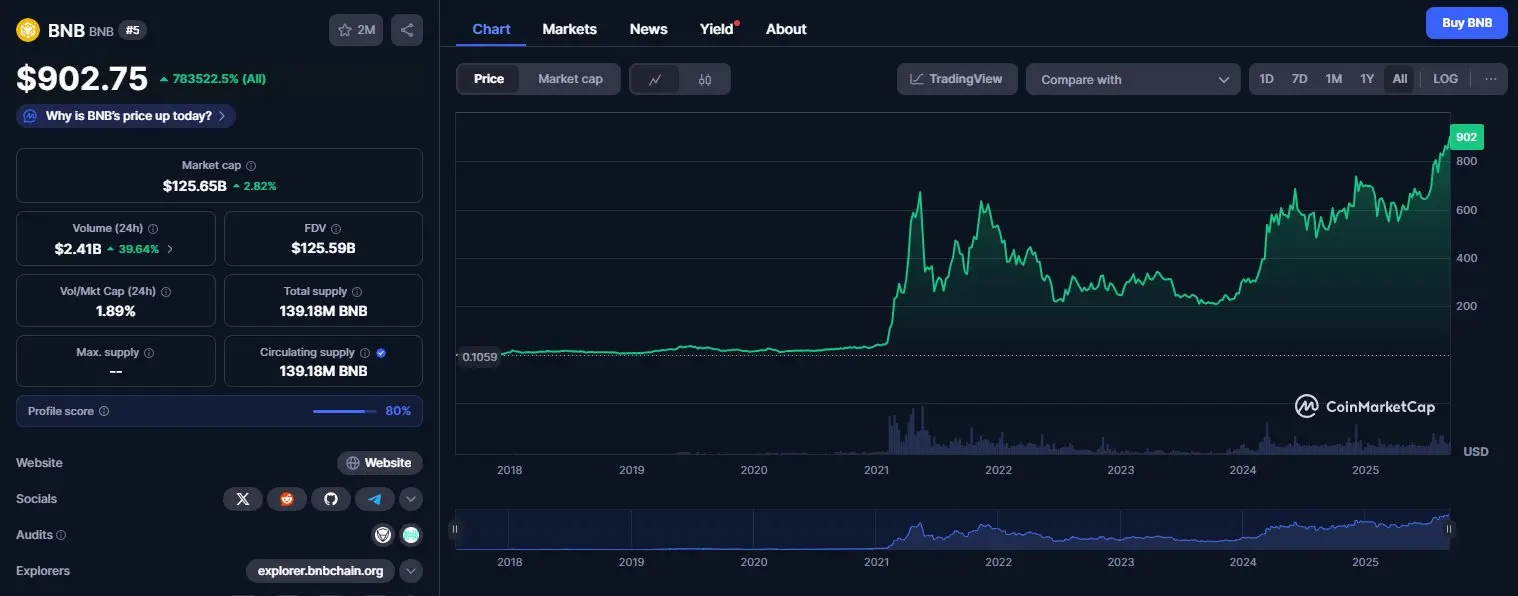The image size is (1518, 596).
Task: Click the right range slider handle
Action: (1448, 529)
